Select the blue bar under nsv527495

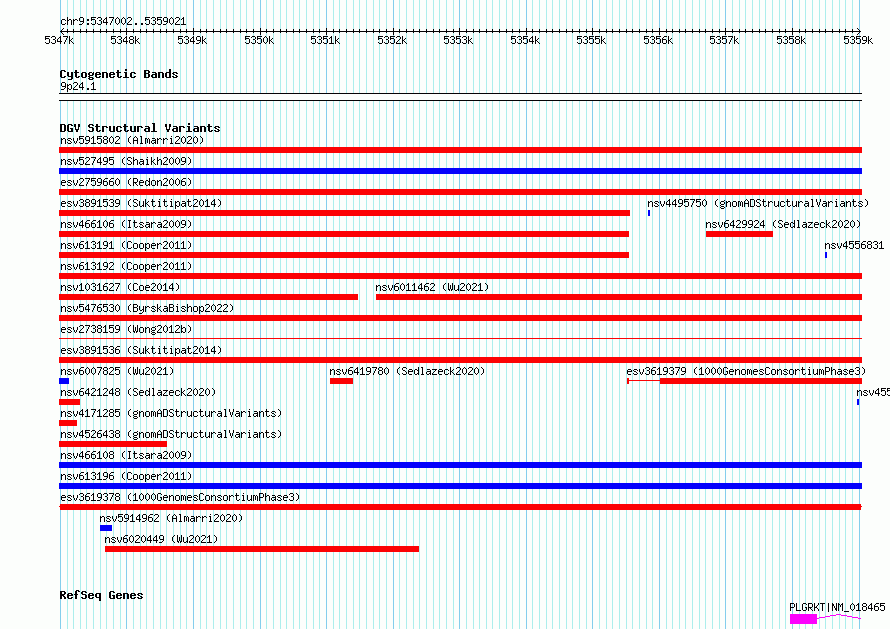point(460,171)
